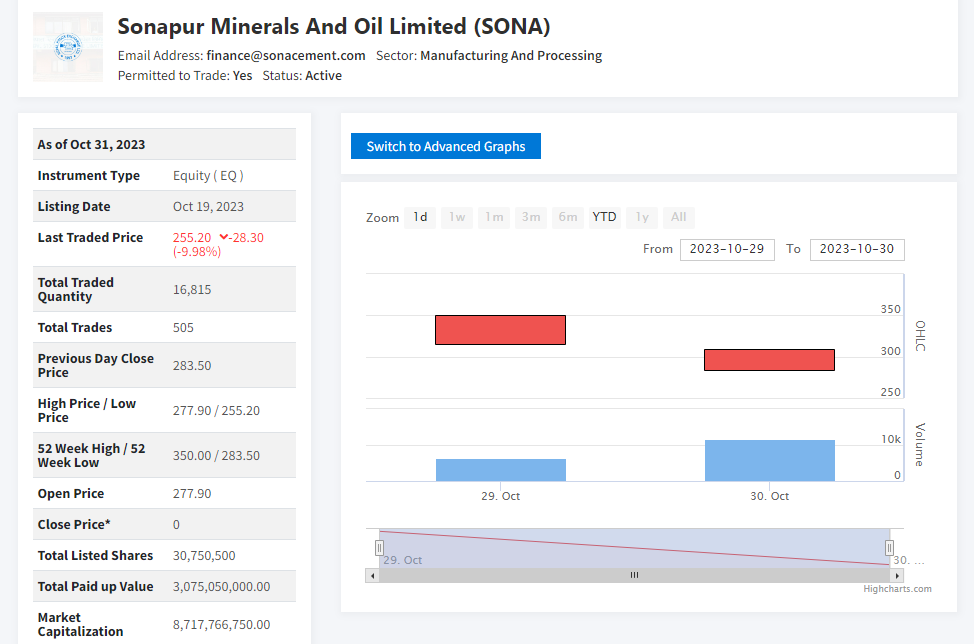Click the Total Traded Quantity value 16,815
The image size is (974, 644).
pos(192,289)
